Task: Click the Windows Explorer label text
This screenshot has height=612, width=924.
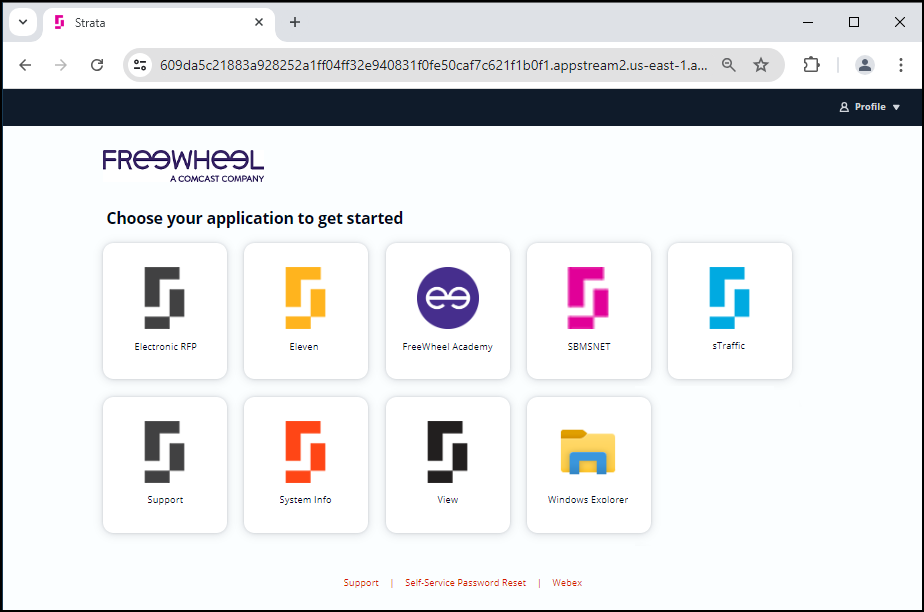Action: coord(588,499)
